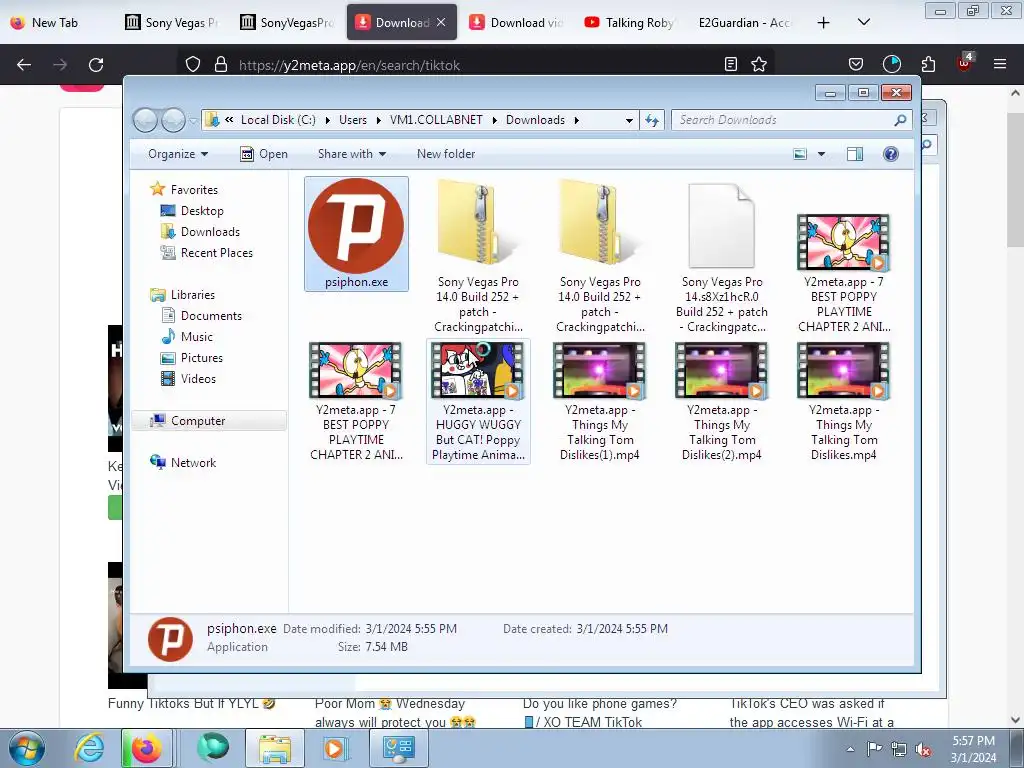
Task: Switch to Download vid browser tab
Action: pos(517,23)
